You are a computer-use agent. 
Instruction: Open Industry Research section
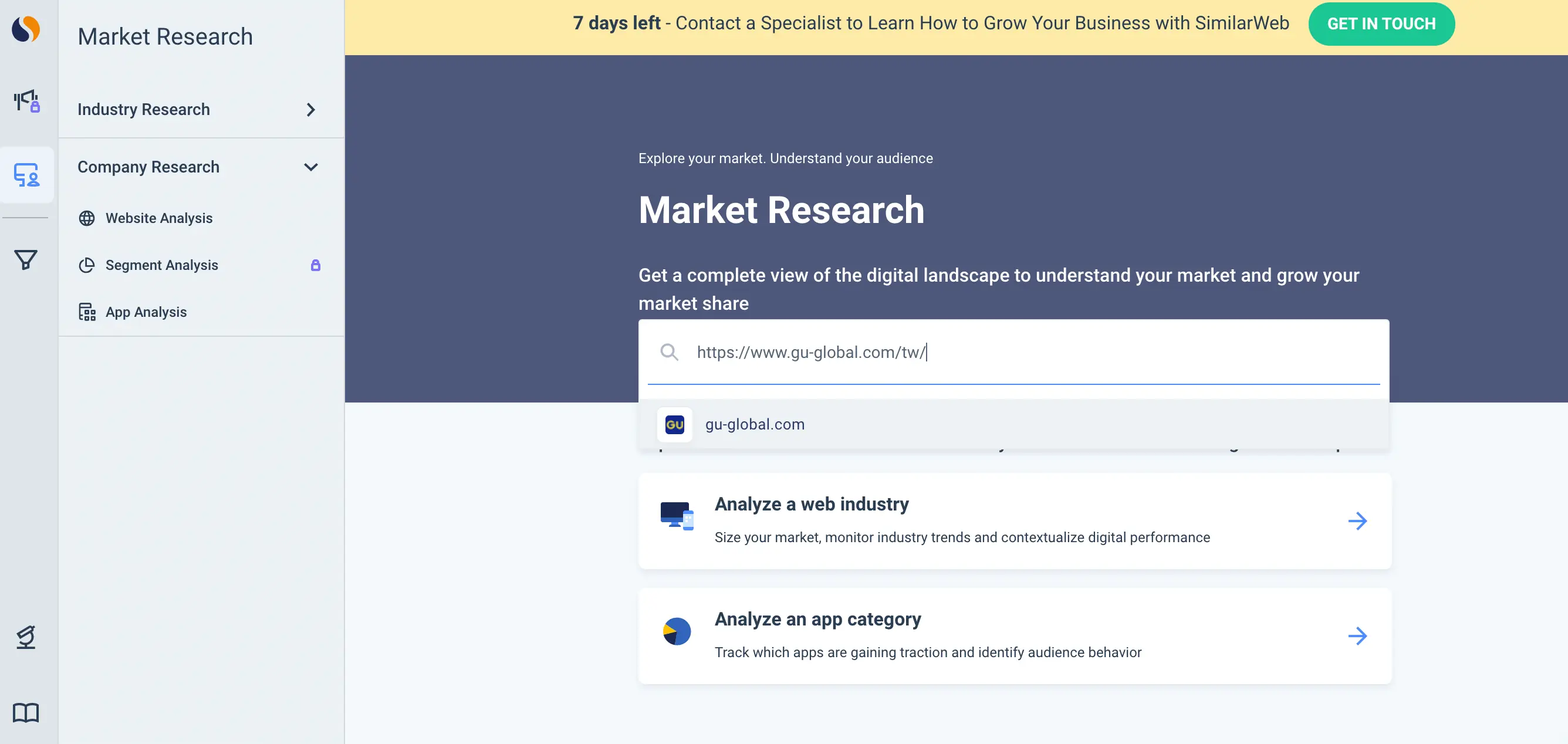201,110
